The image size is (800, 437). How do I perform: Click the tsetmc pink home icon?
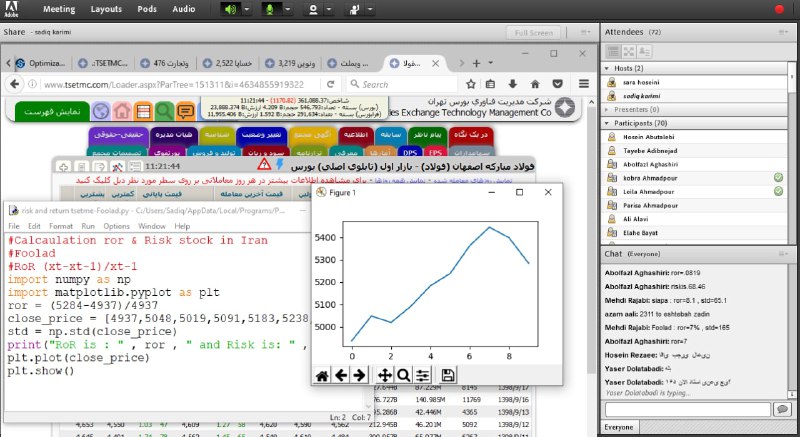tap(122, 111)
